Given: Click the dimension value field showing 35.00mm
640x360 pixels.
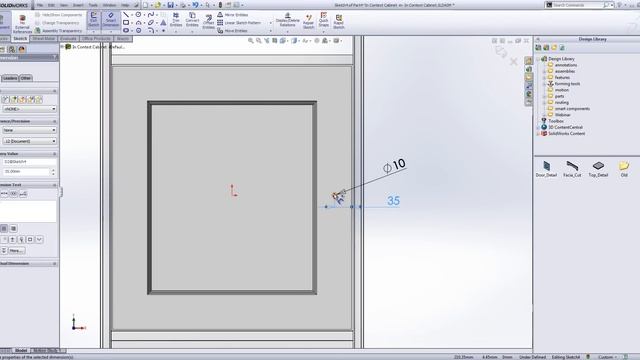Looking at the screenshot, I should coord(26,171).
